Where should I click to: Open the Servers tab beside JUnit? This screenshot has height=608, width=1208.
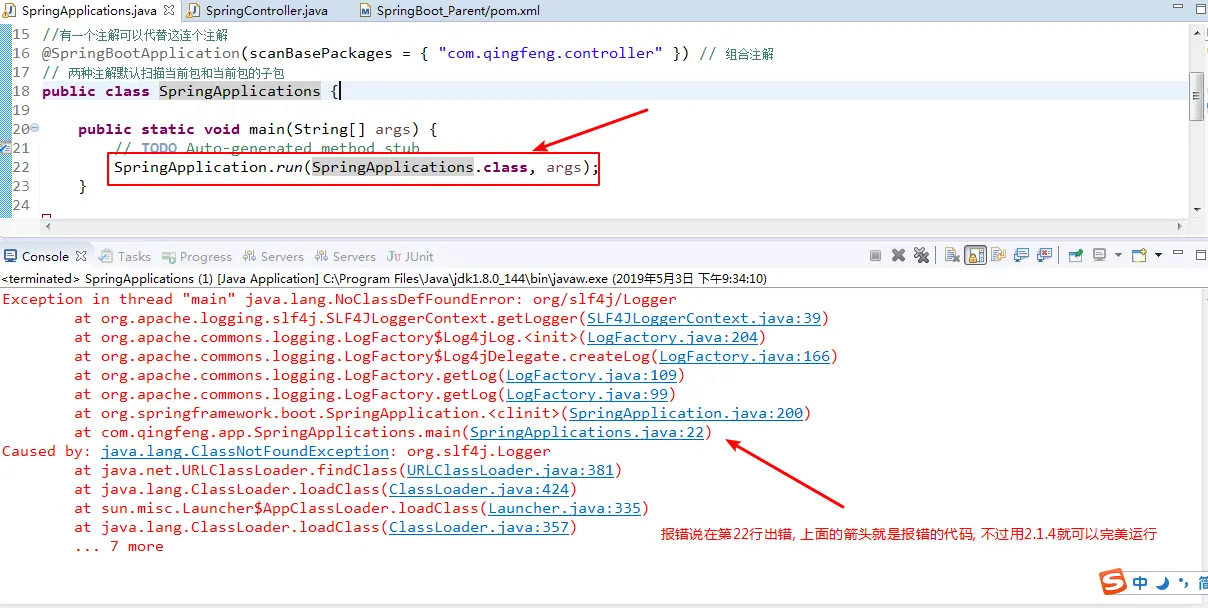point(345,256)
